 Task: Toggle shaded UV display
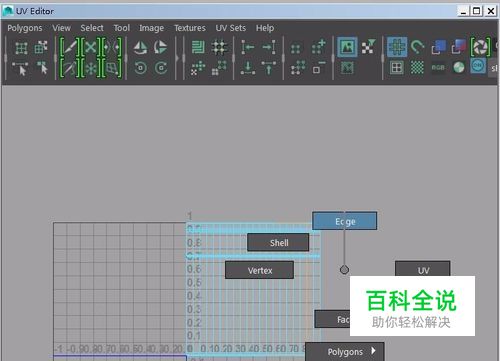(438, 47)
